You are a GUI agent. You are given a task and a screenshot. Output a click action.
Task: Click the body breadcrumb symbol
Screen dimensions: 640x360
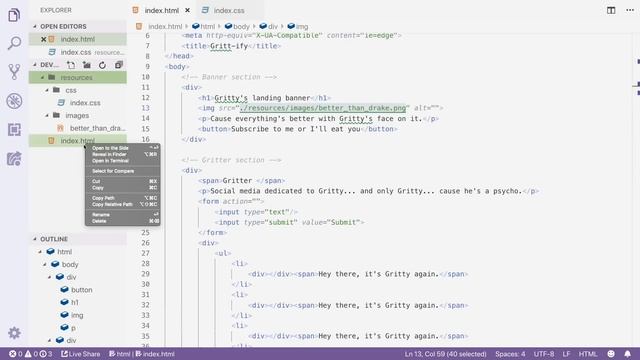point(237,27)
